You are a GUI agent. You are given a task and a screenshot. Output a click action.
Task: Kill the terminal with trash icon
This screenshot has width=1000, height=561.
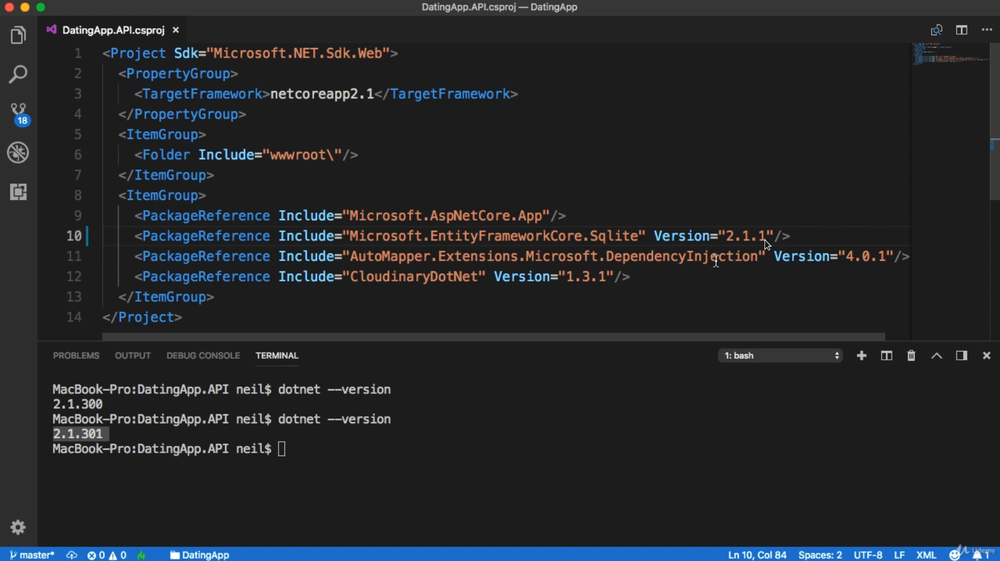tap(911, 356)
